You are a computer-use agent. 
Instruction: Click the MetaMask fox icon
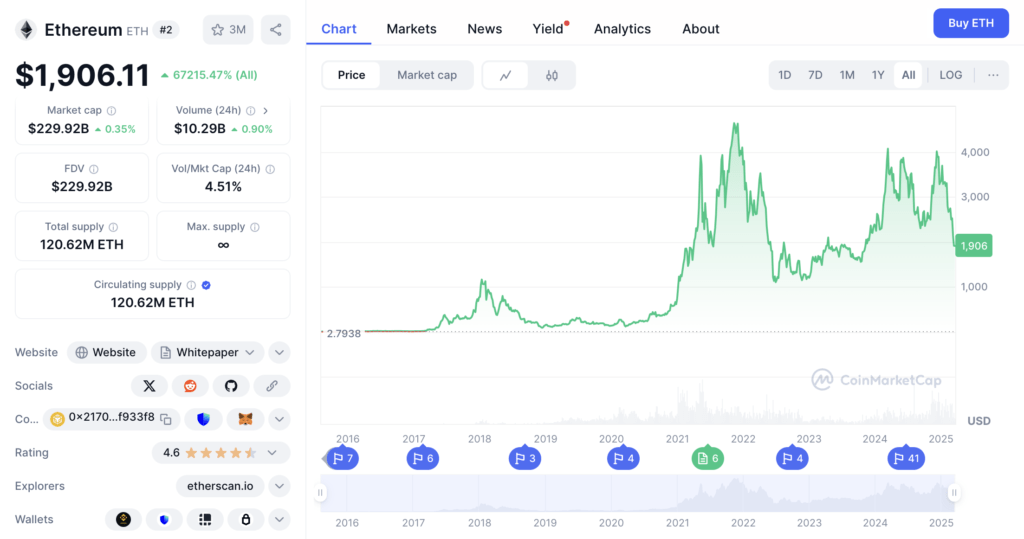[246, 419]
